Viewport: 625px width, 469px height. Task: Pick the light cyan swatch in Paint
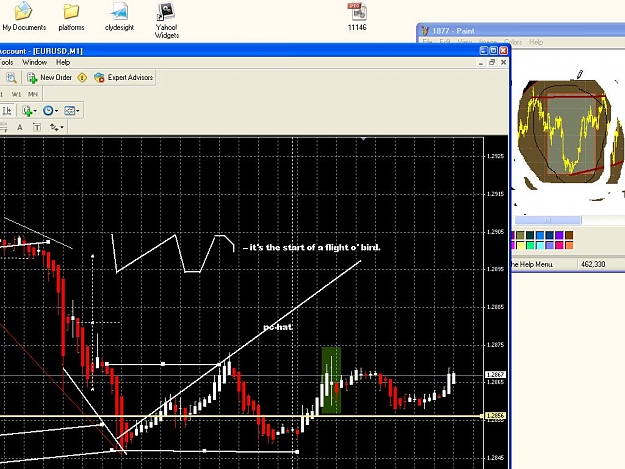[540, 245]
